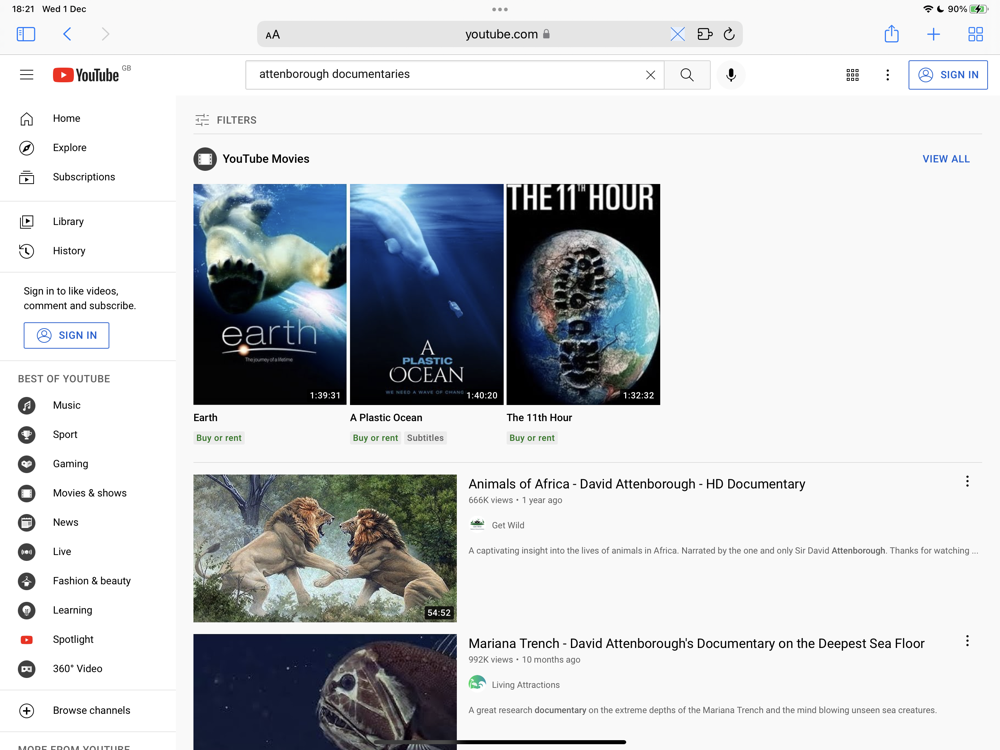1000x750 pixels.
Task: Click Buy or rent under The 11th Hour
Action: pos(532,438)
